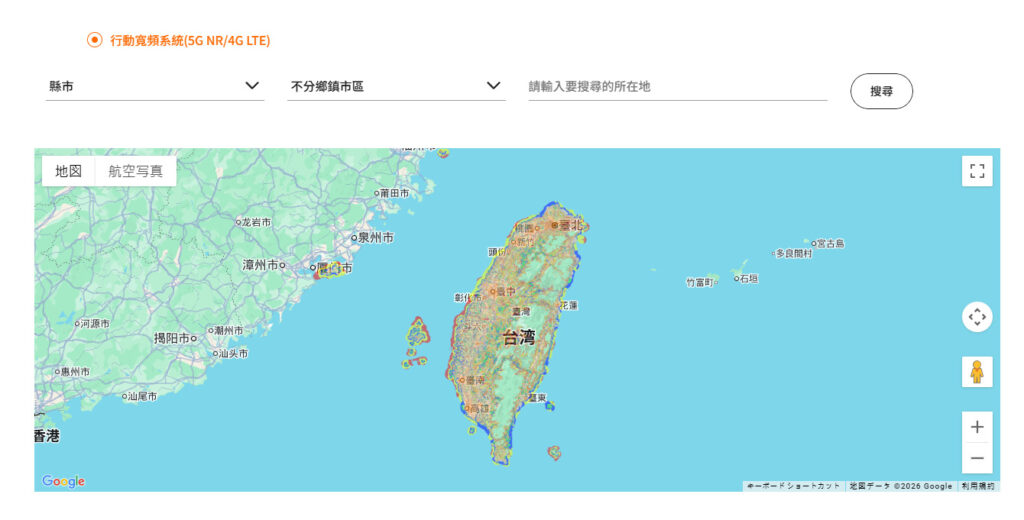Toggle fullscreen map view
The image size is (1024, 520).
point(977,171)
